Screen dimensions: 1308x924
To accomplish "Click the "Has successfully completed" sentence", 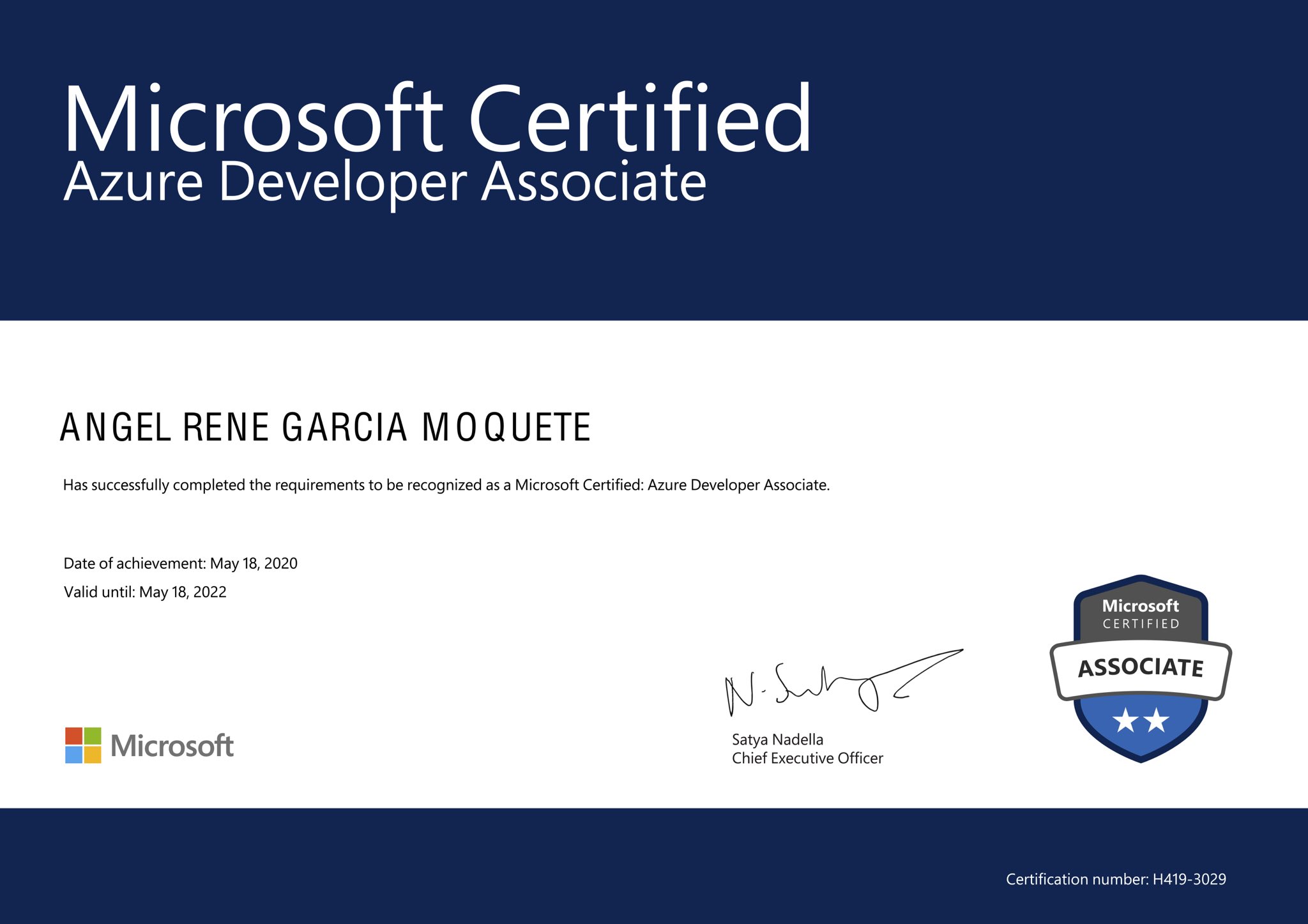I will 446,485.
